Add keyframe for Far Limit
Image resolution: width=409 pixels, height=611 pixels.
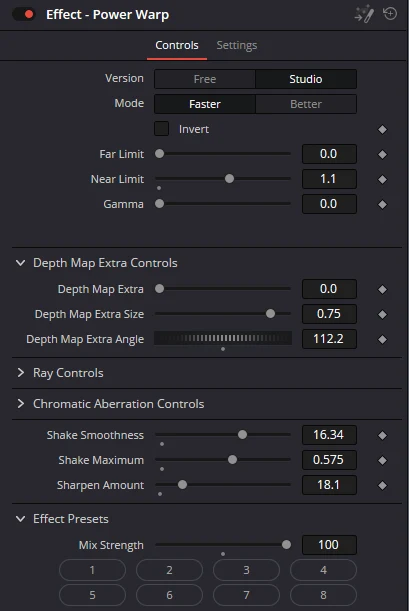point(383,154)
